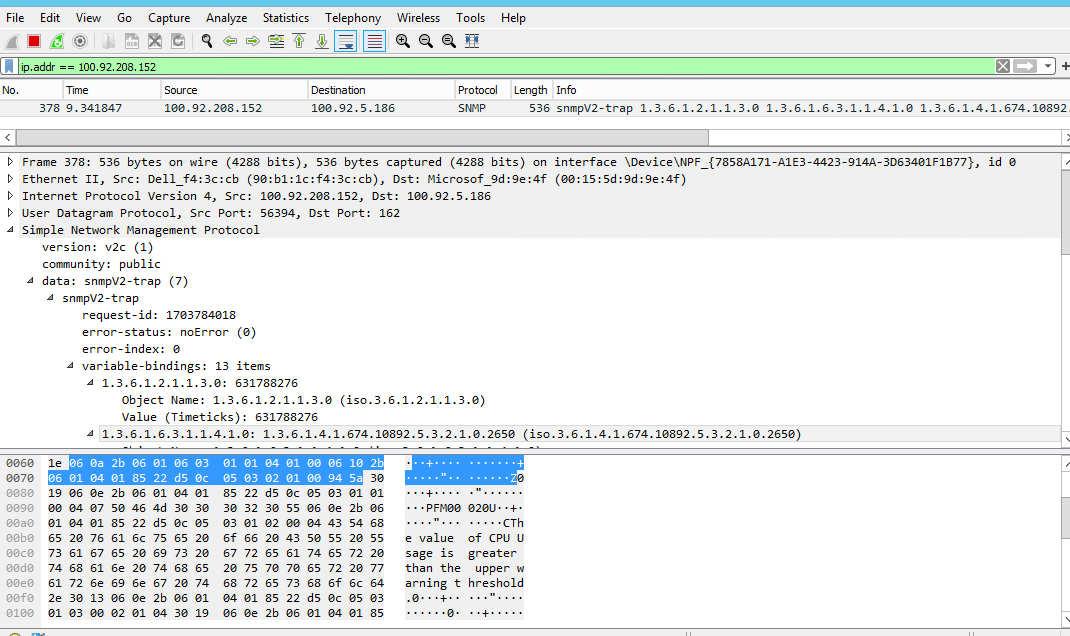Image resolution: width=1070 pixels, height=636 pixels.
Task: Click the restart current capture icon
Action: coord(57,40)
